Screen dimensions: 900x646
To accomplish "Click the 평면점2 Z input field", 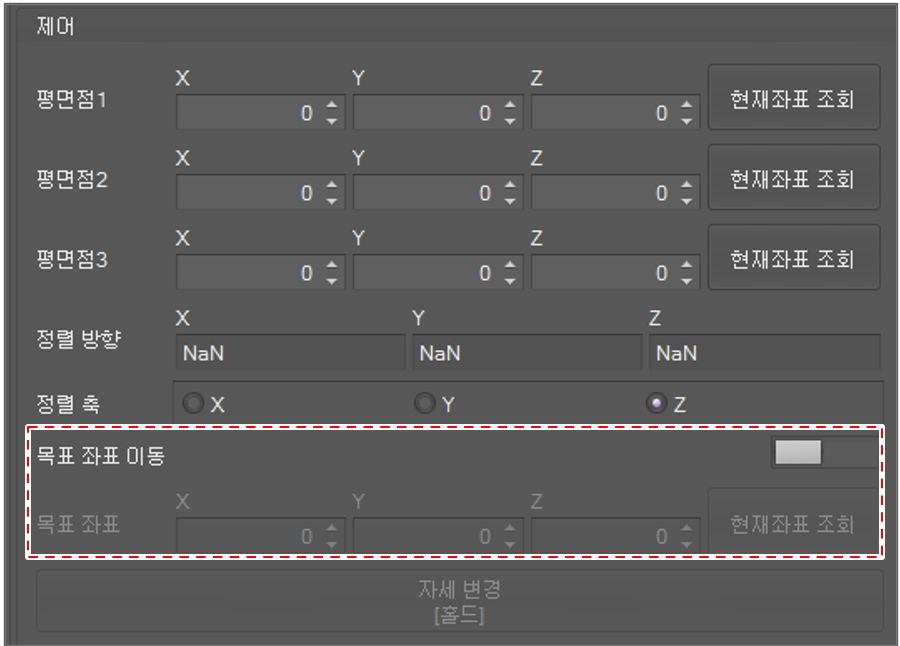I will (x=602, y=193).
